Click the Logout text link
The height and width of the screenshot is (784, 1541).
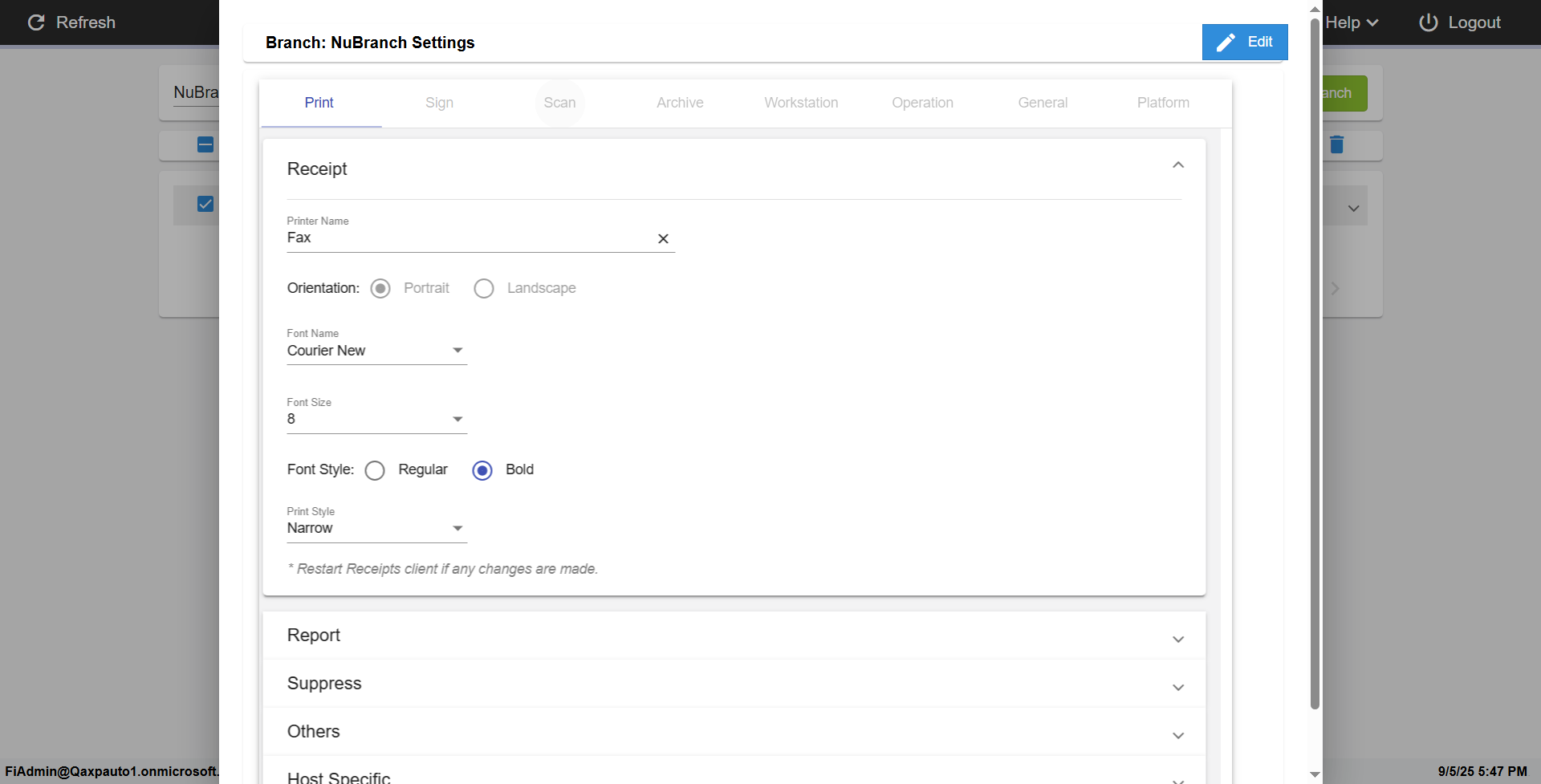pyautogui.click(x=1474, y=22)
